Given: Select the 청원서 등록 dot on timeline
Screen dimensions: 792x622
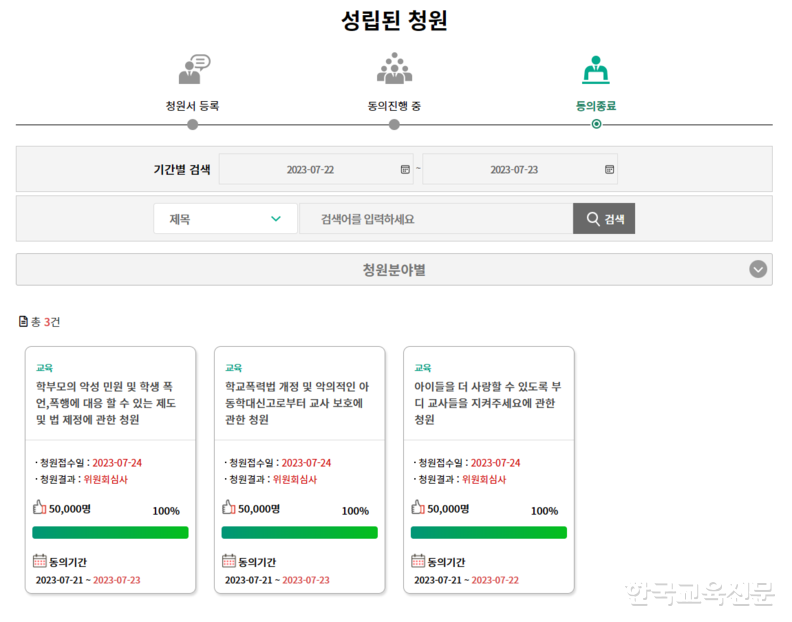Looking at the screenshot, I should tap(193, 125).
